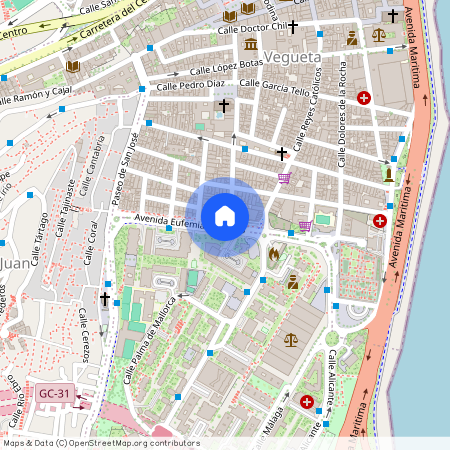Click the GC-31 road shield
This screenshot has width=450, height=450.
click(54, 393)
